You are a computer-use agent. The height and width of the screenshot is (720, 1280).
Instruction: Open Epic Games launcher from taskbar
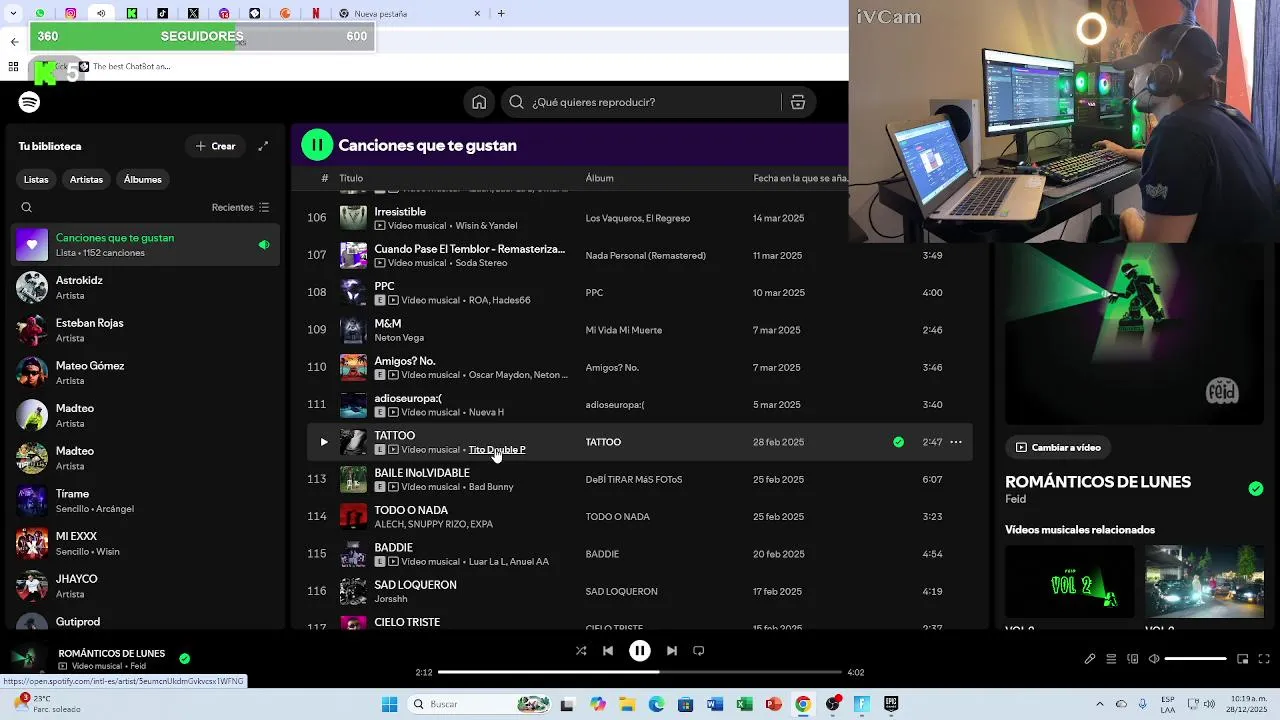tap(891, 705)
